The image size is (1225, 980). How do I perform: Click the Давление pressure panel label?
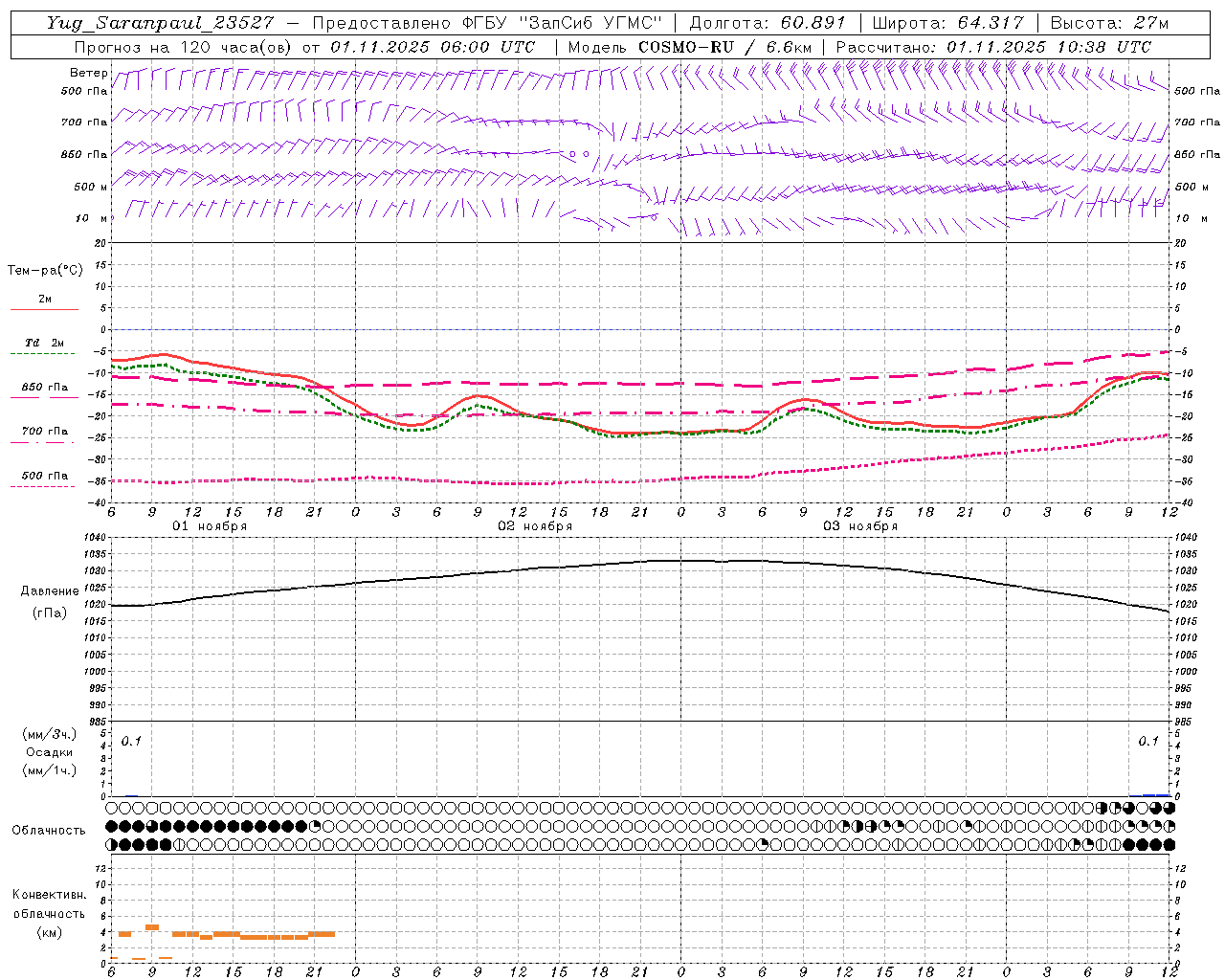pyautogui.click(x=50, y=591)
